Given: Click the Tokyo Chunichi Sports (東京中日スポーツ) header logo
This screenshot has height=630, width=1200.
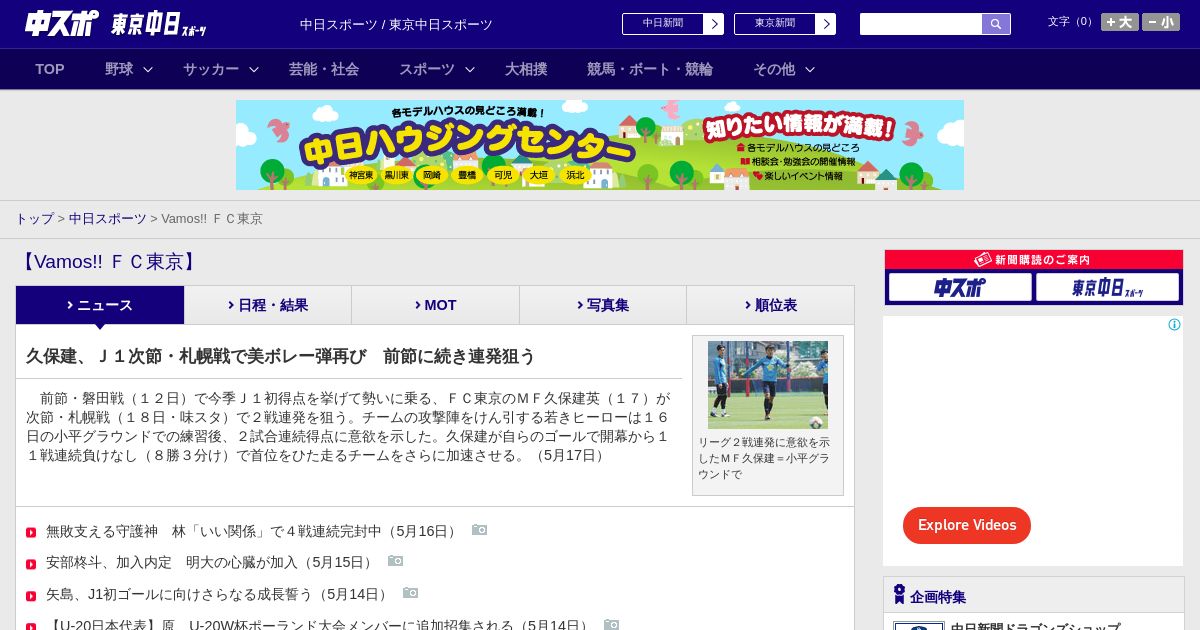Looking at the screenshot, I should click(159, 24).
